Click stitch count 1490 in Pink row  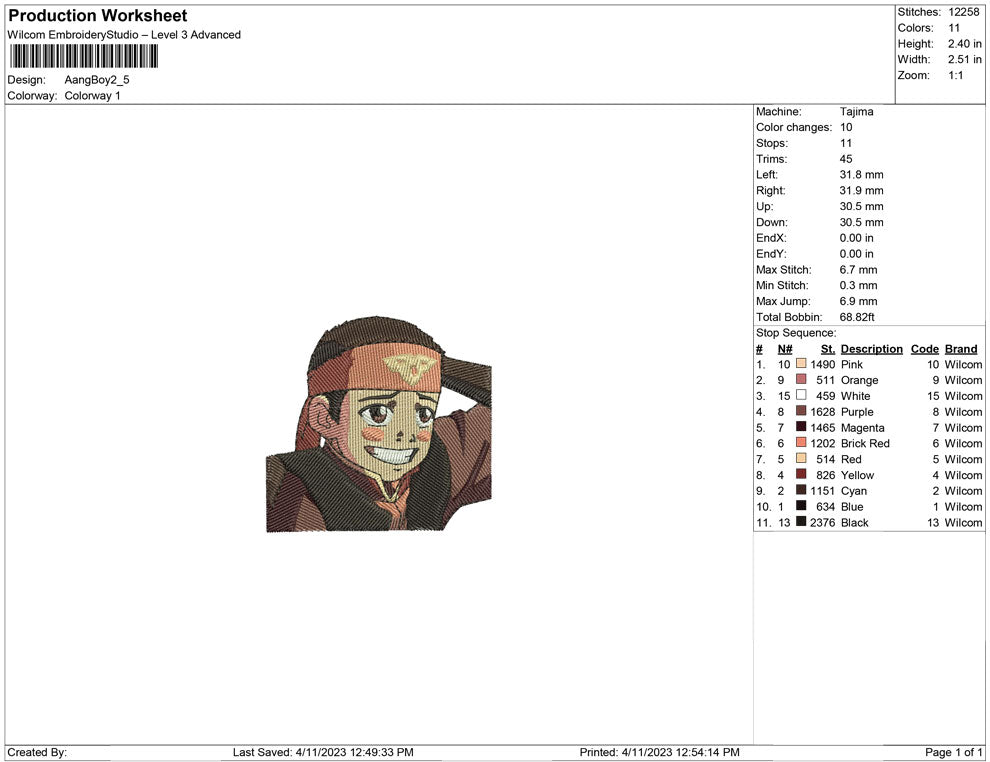click(x=823, y=364)
